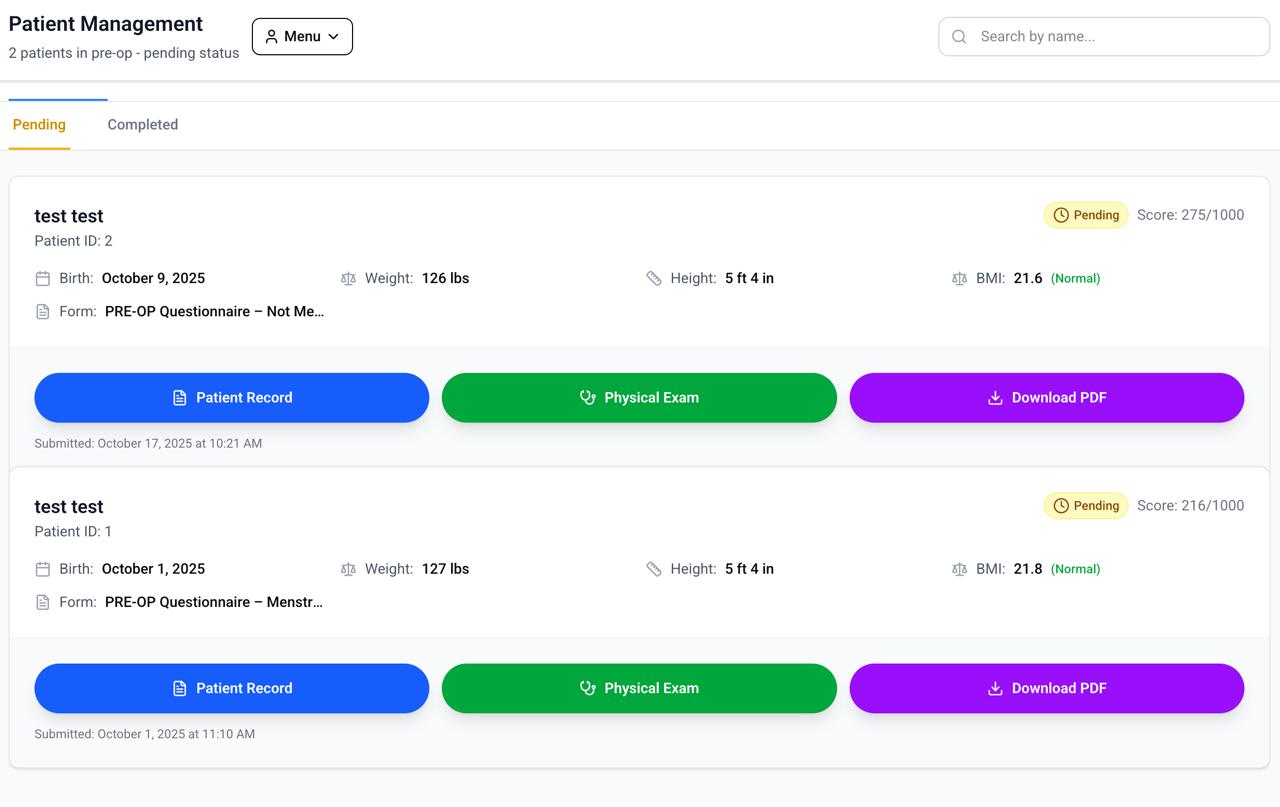Click the download arrow icon on Download PDF button
1280x807 pixels.
995,397
